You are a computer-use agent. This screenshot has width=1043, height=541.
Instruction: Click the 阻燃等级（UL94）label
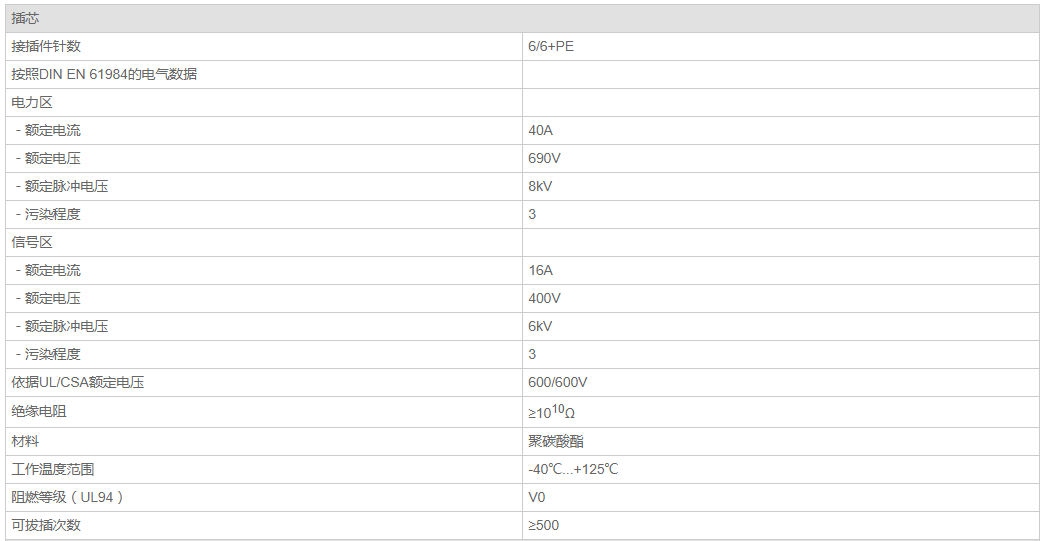[x=67, y=497]
